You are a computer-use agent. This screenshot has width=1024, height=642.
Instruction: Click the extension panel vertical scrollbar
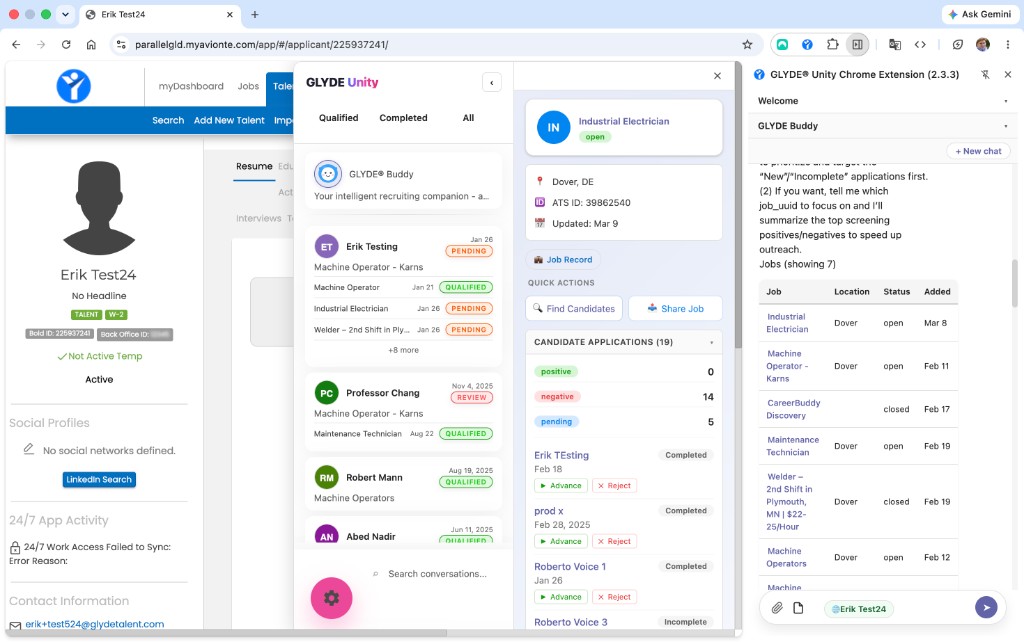(x=1014, y=283)
